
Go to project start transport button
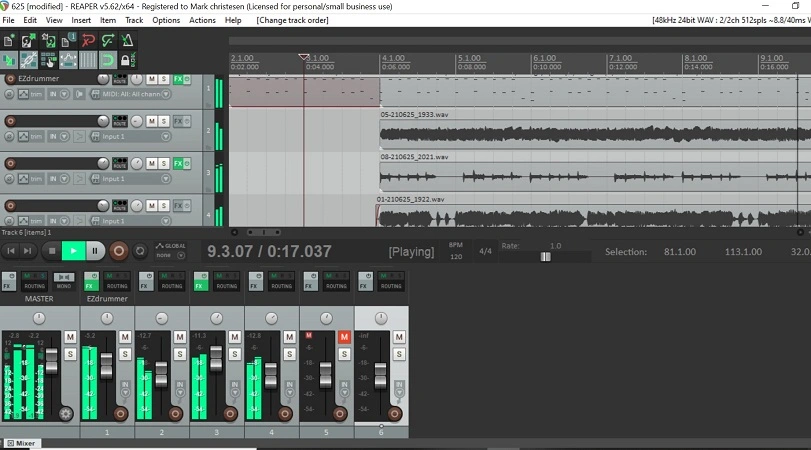(10, 251)
